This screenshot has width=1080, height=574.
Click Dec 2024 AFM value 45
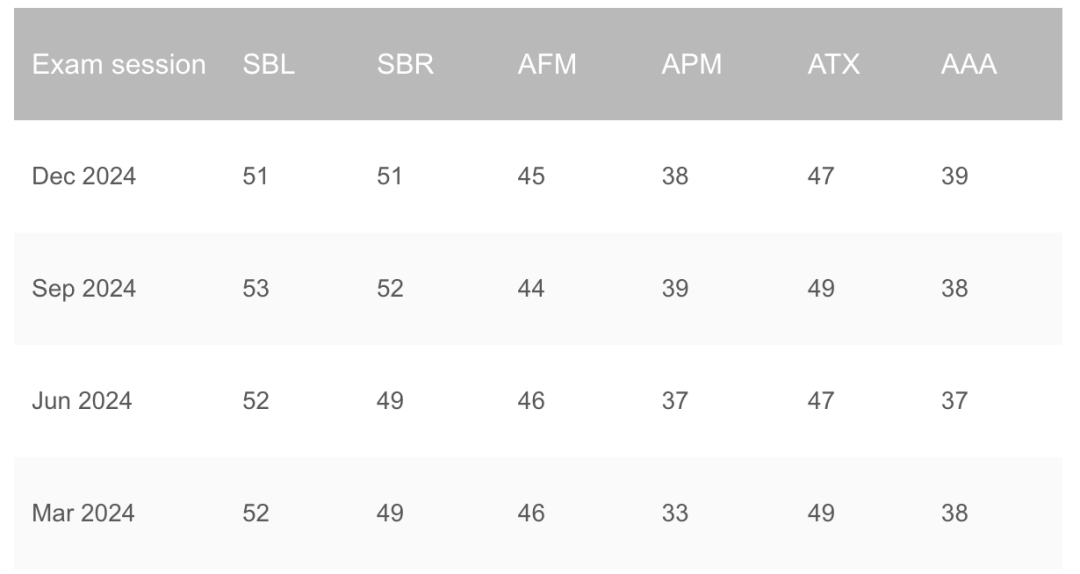click(531, 176)
